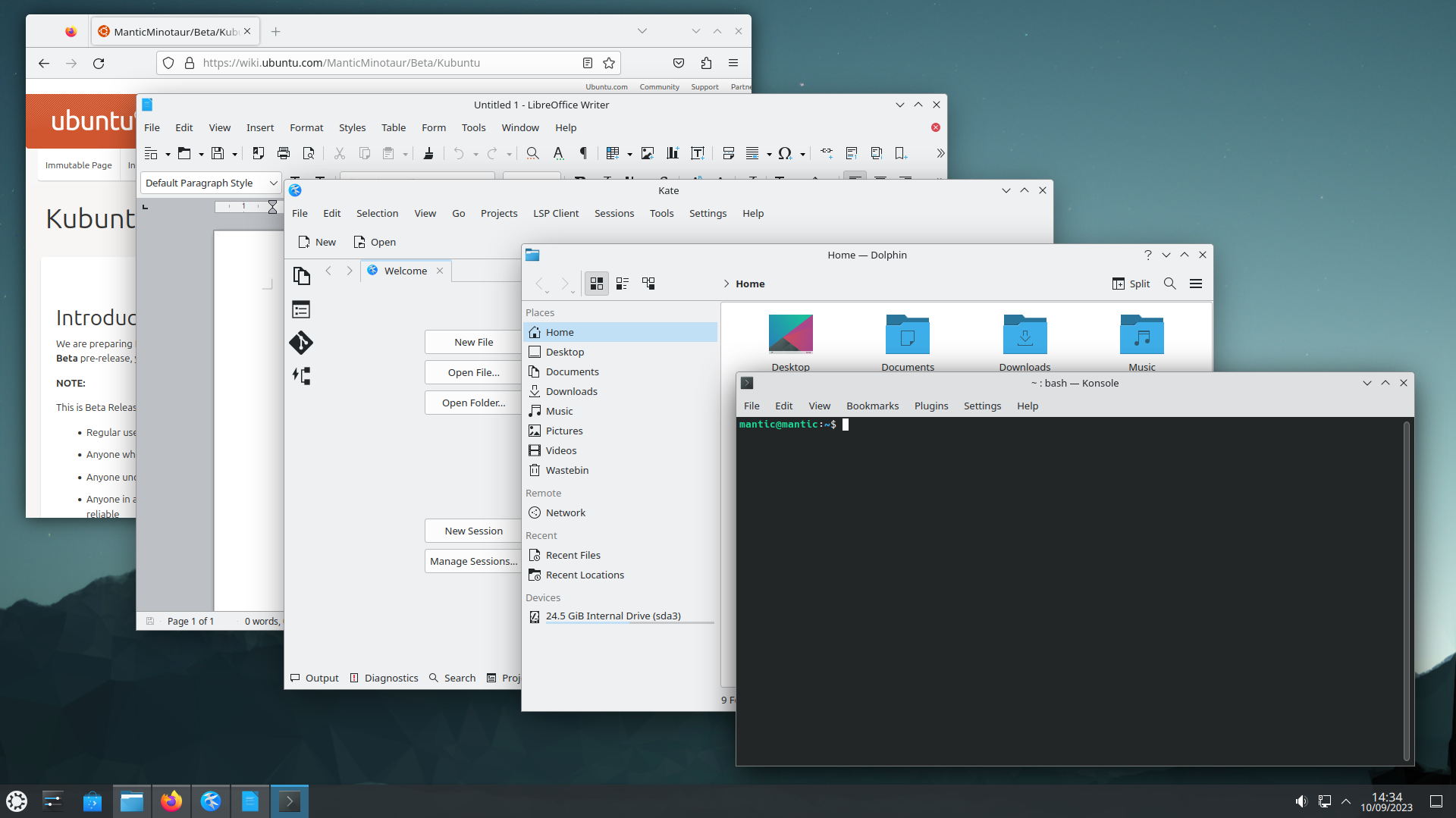Expand Writer Open file dropdown arrow
This screenshot has width=1456, height=818.
point(201,154)
